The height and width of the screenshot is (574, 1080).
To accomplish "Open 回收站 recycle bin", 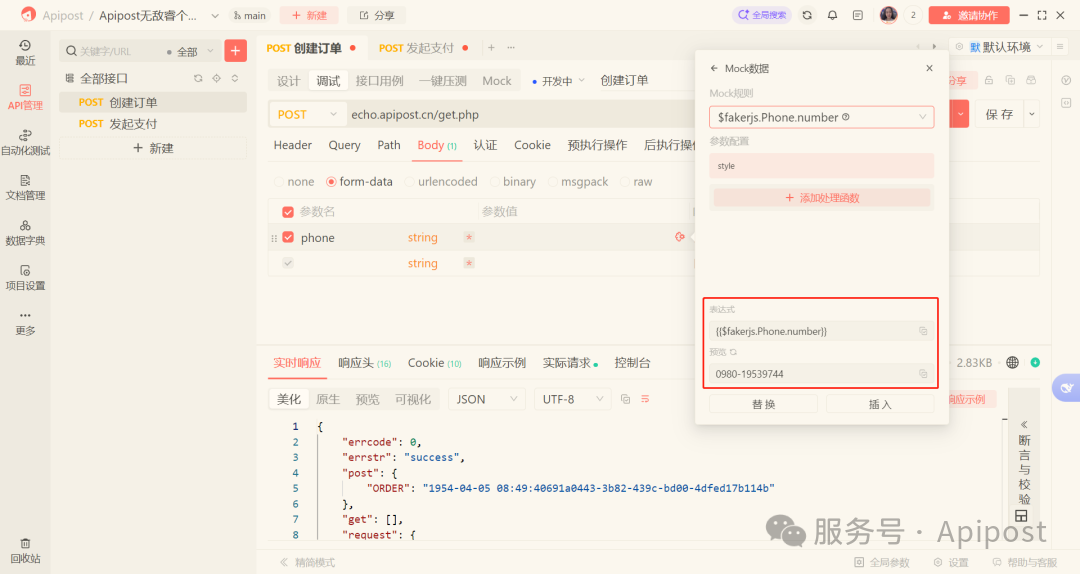I will coord(25,551).
